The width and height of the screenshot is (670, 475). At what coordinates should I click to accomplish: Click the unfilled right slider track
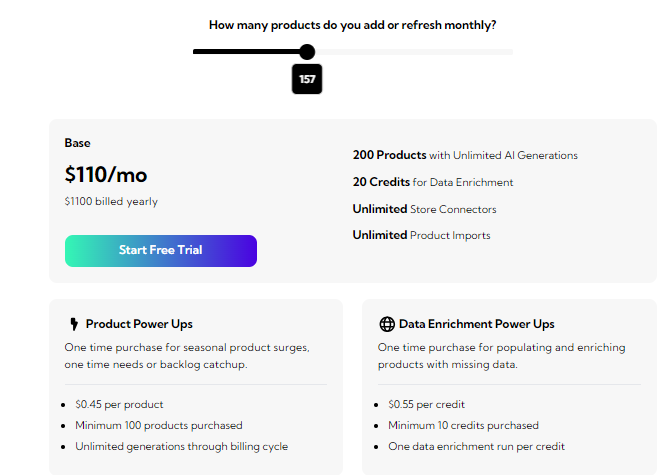click(414, 52)
